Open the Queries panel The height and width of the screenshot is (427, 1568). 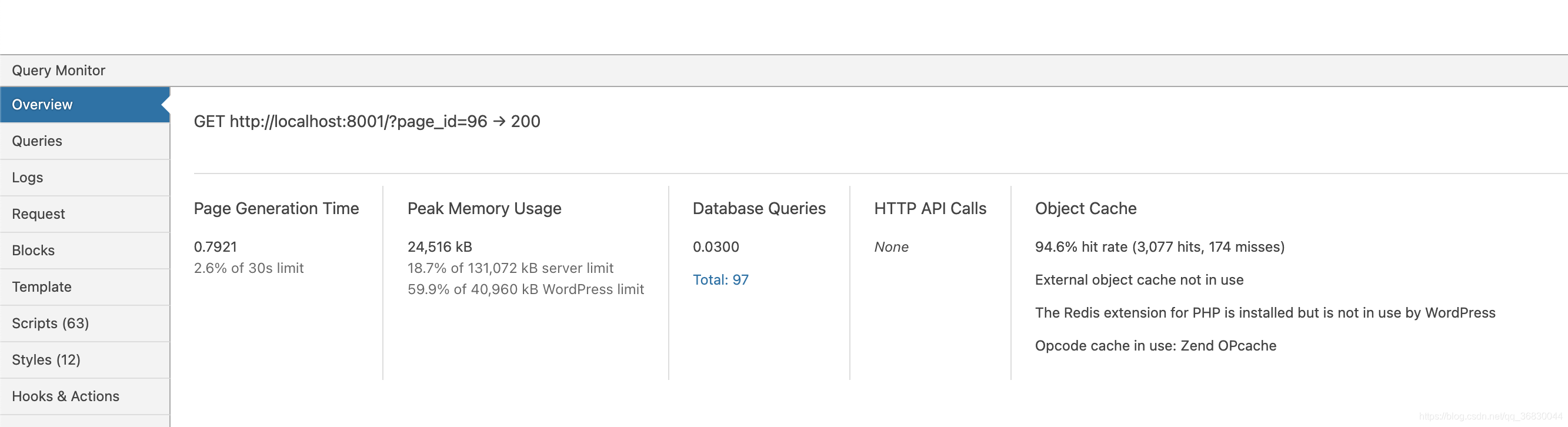(37, 141)
